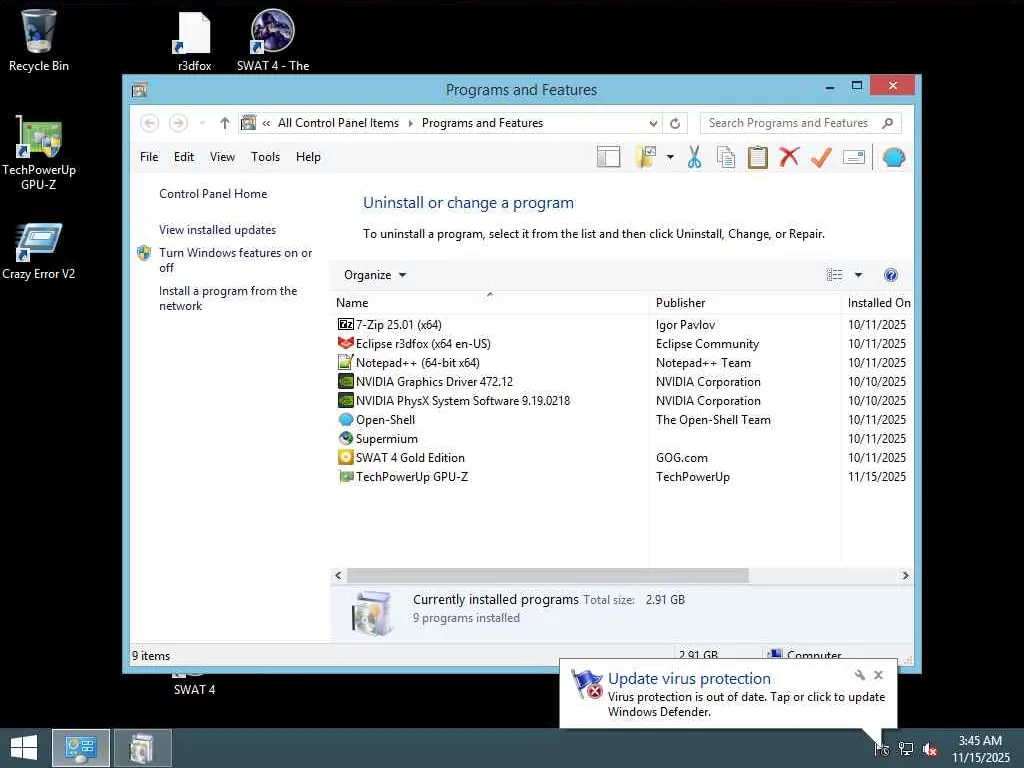Expand the view options dropdown arrow
This screenshot has width=1024, height=768.
pos(858,275)
